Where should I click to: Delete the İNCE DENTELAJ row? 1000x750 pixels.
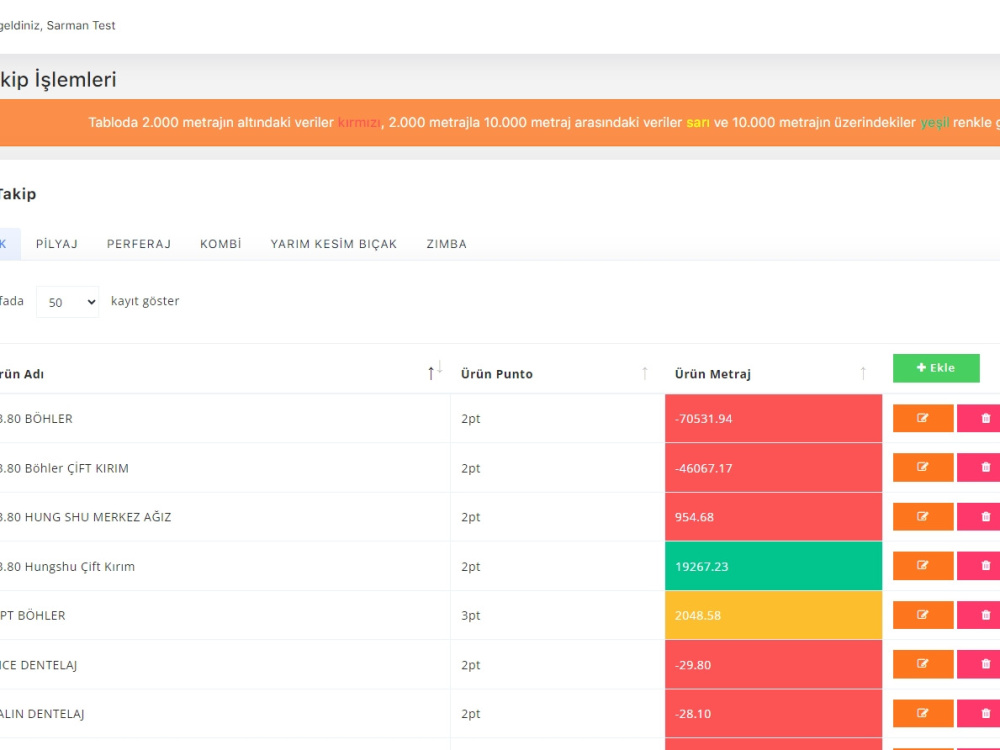pos(979,664)
